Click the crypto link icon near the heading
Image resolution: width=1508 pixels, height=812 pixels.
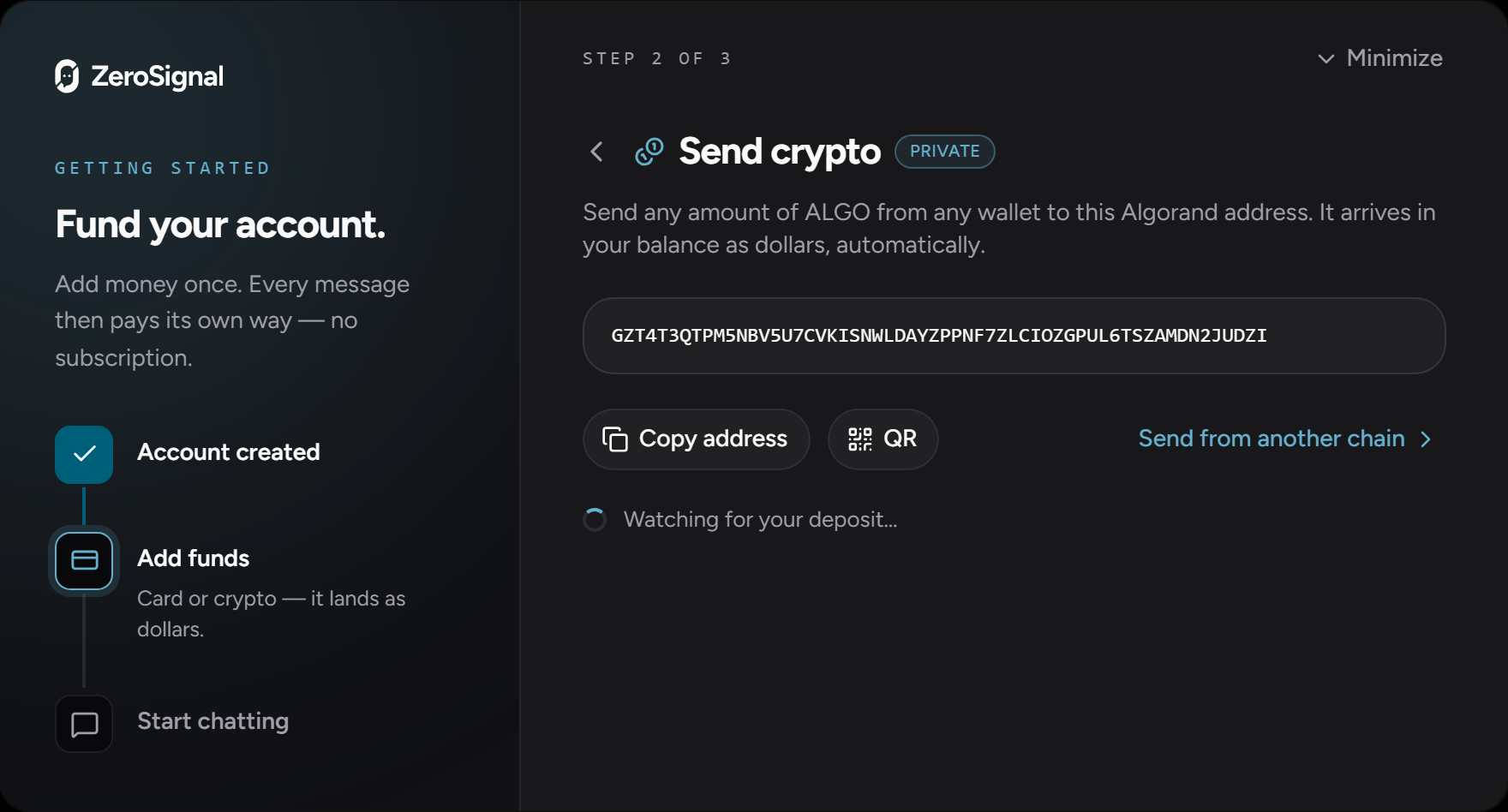pyautogui.click(x=649, y=152)
